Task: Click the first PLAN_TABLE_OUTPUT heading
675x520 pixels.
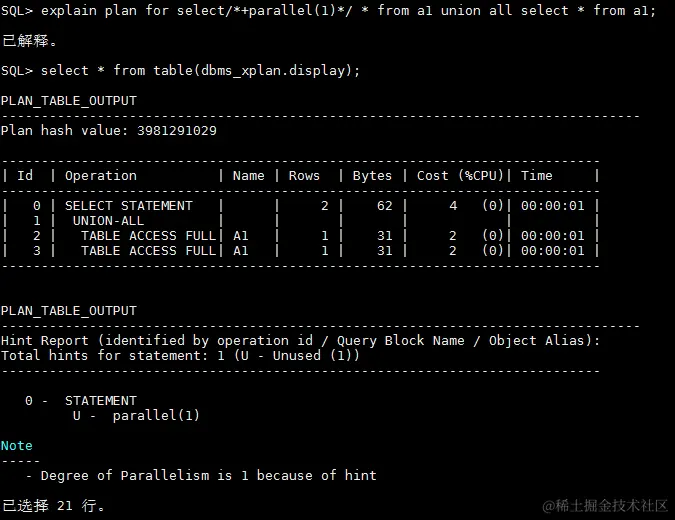Action: [x=69, y=101]
